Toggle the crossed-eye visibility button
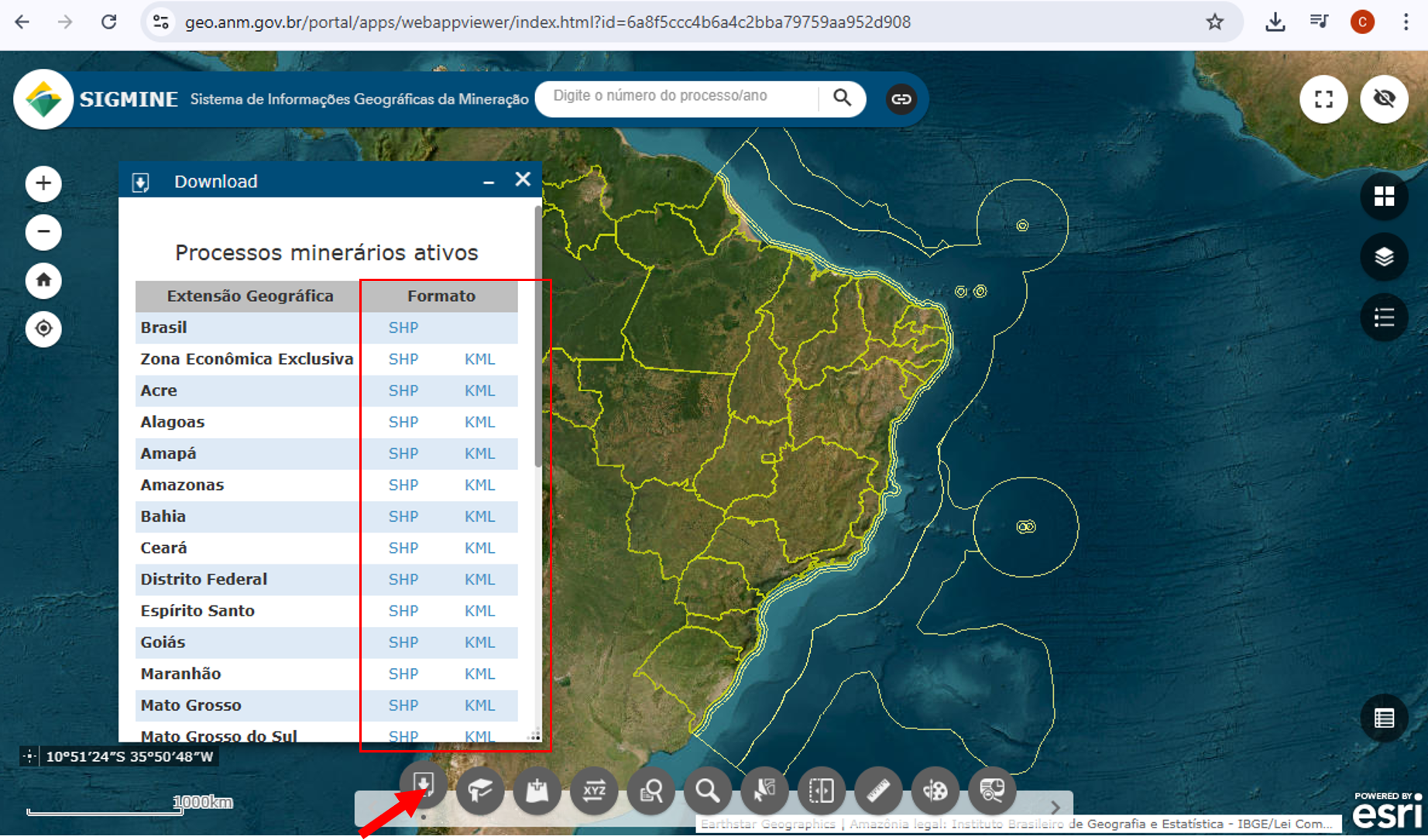This screenshot has width=1428, height=840. [1384, 99]
